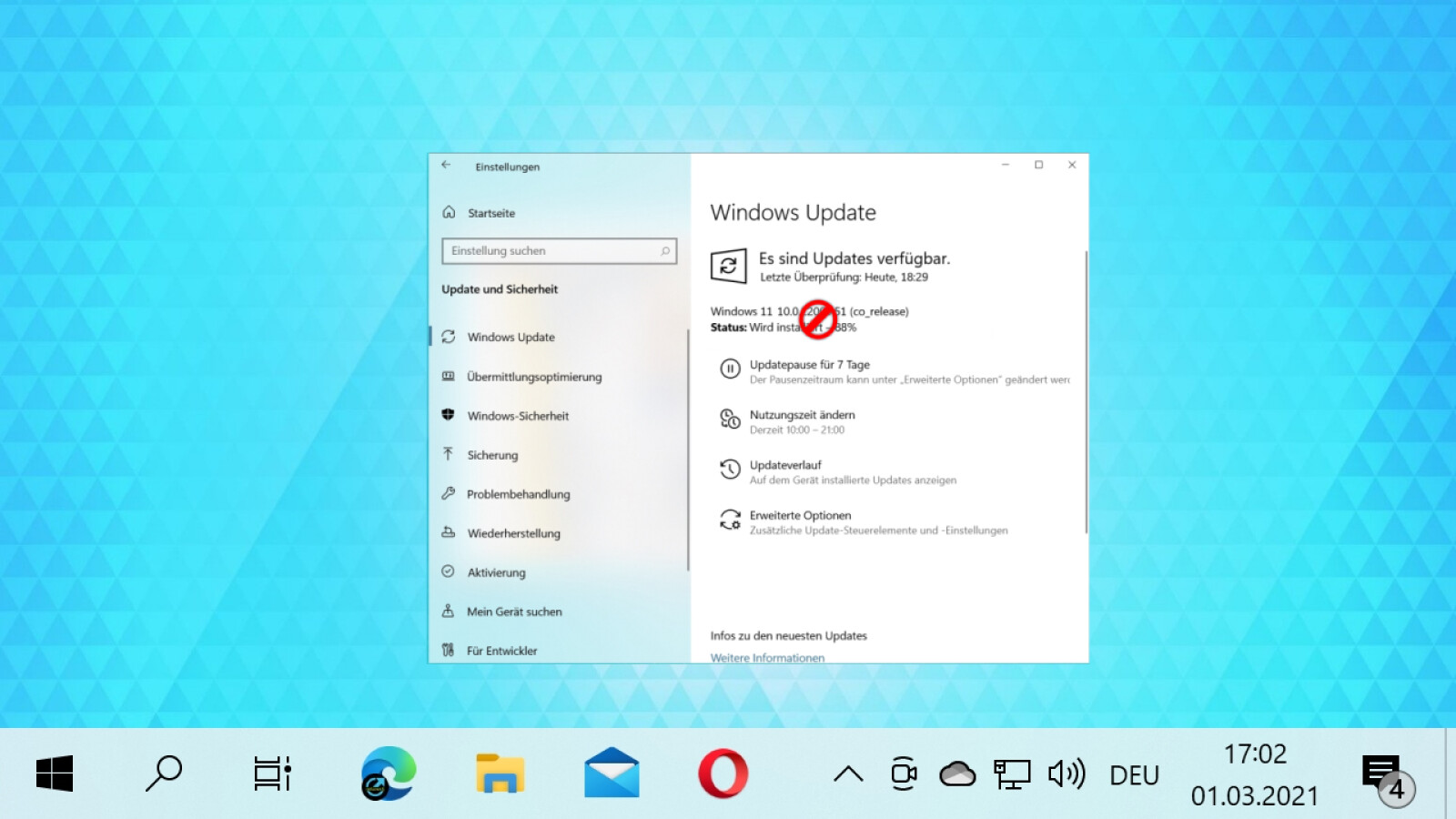Image resolution: width=1456 pixels, height=819 pixels.
Task: Switch input language DEU indicator
Action: click(1134, 775)
